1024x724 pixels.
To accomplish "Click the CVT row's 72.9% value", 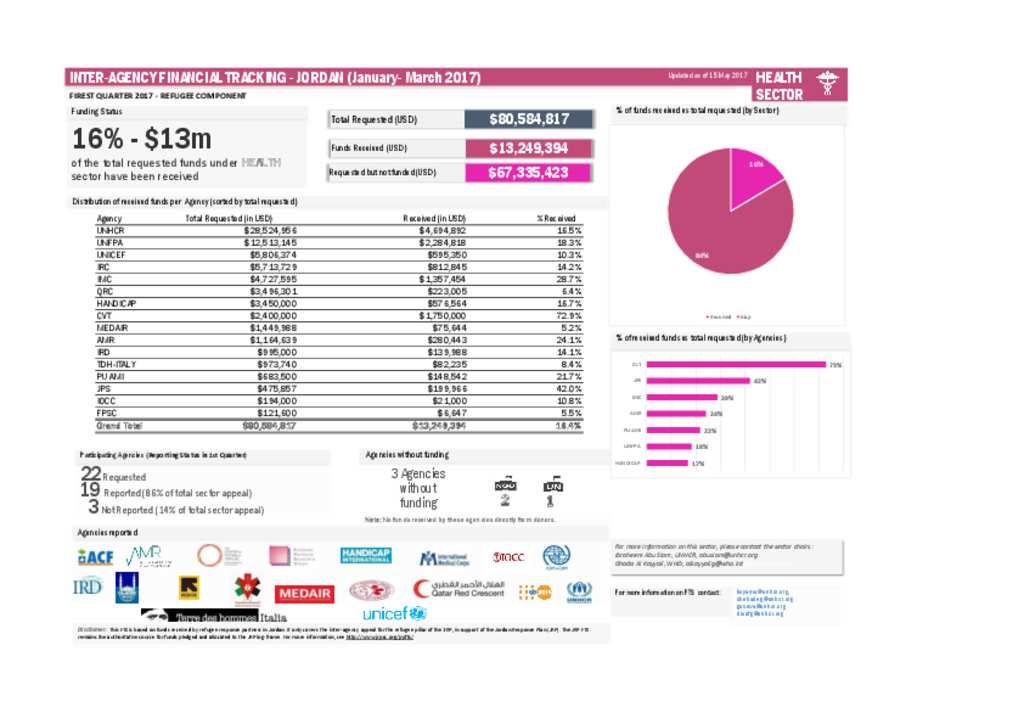I will coord(569,316).
